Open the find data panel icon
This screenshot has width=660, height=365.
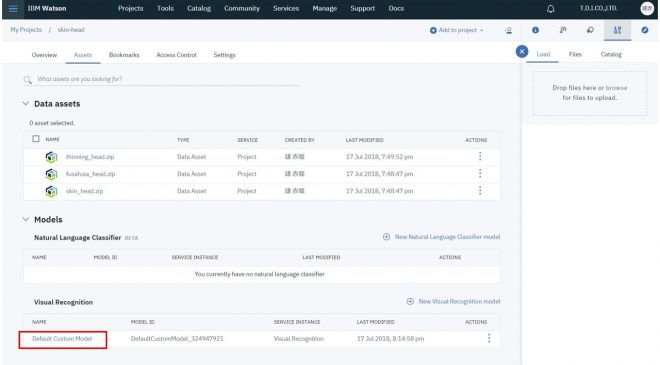[563, 30]
